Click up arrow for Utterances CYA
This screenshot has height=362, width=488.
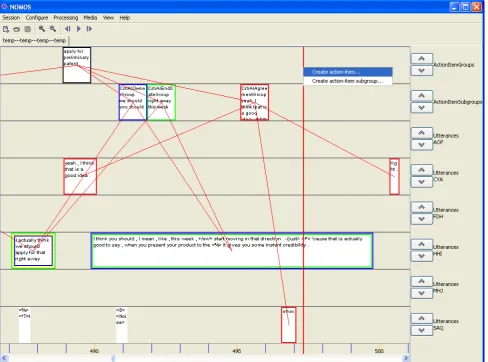421,170
